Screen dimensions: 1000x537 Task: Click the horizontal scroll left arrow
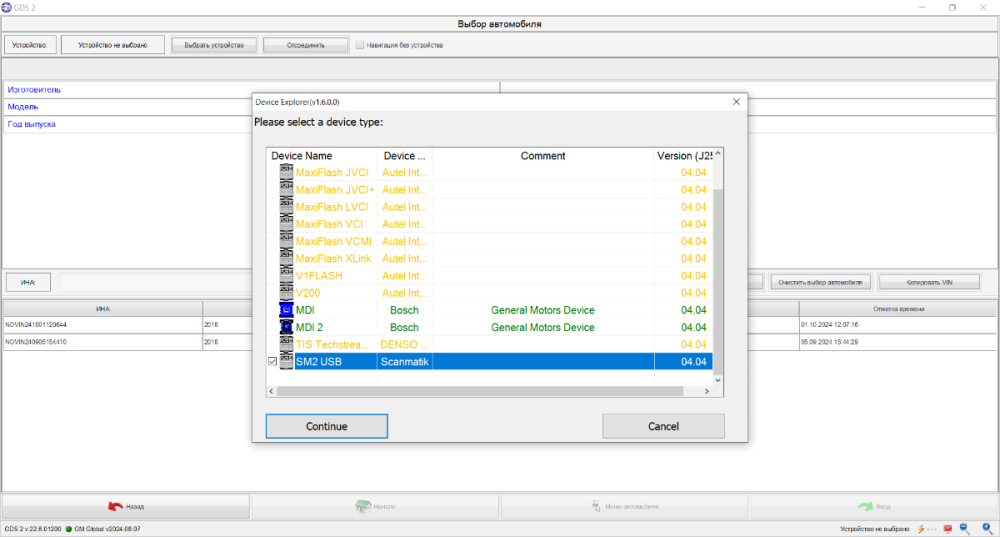(272, 391)
